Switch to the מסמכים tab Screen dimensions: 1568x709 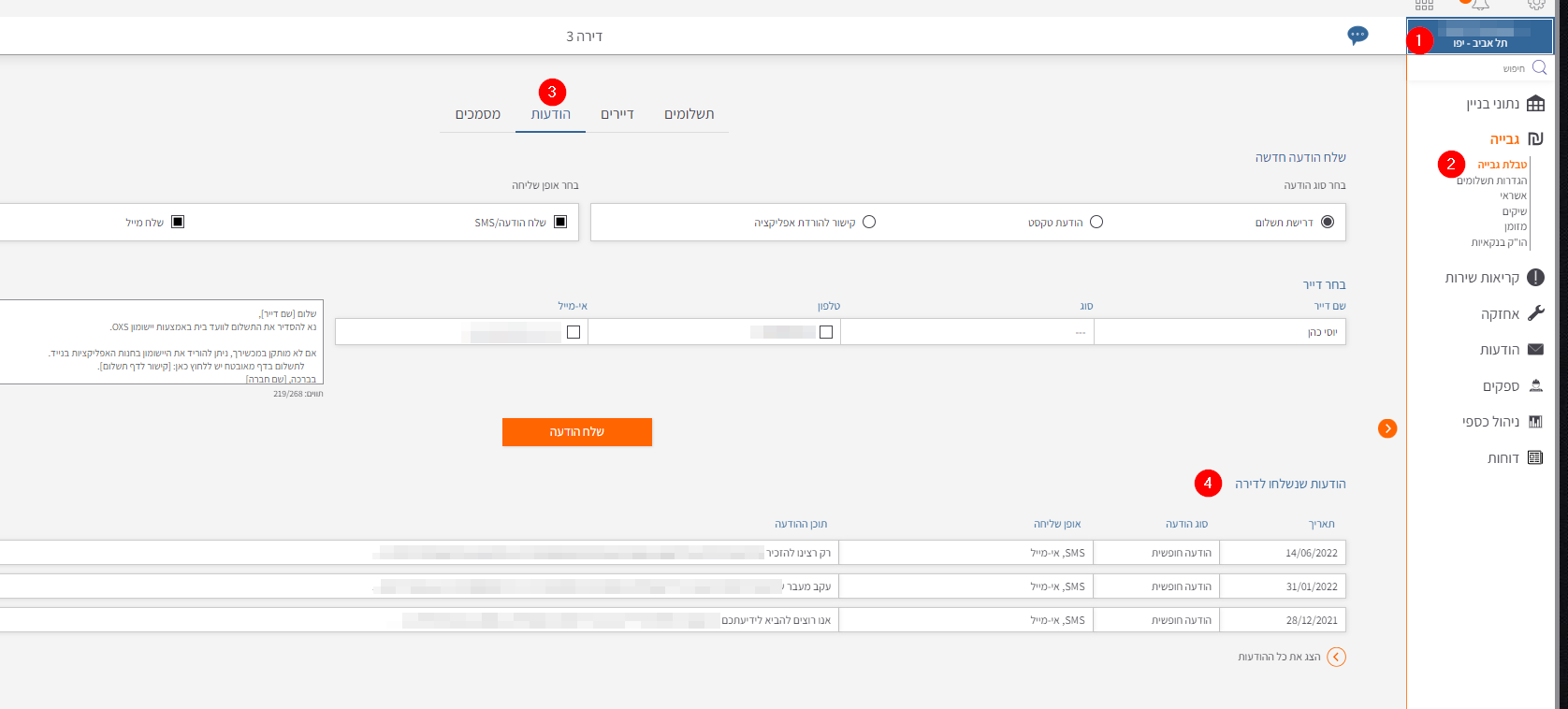point(478,114)
